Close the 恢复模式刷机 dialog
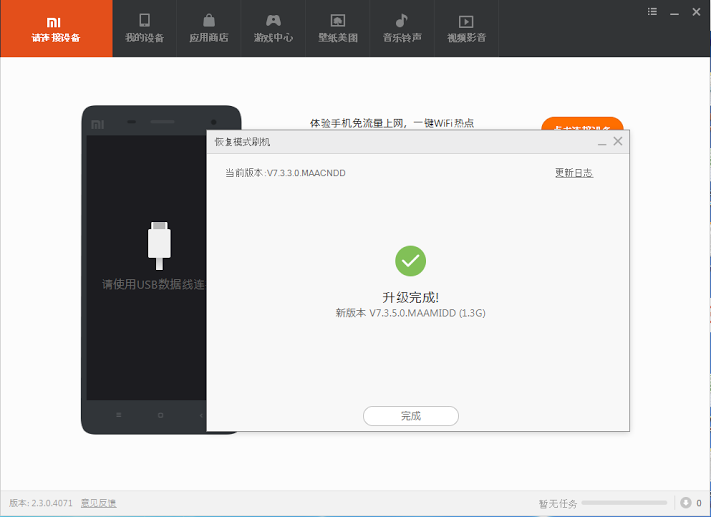This screenshot has height=517, width=711. pyautogui.click(x=618, y=141)
